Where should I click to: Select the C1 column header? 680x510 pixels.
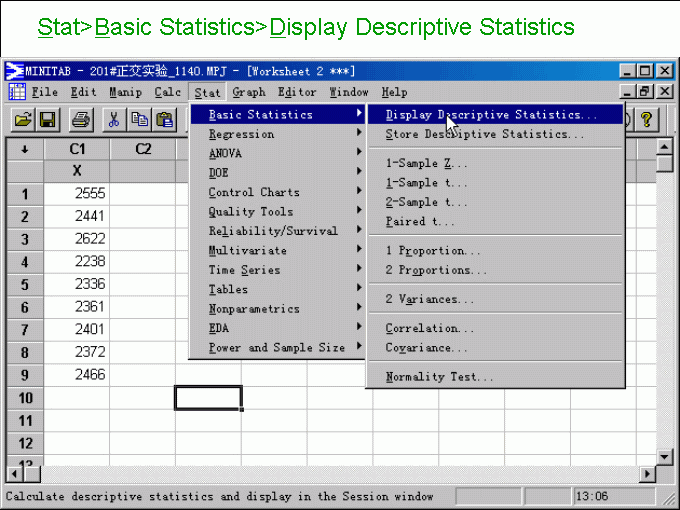[x=77, y=149]
